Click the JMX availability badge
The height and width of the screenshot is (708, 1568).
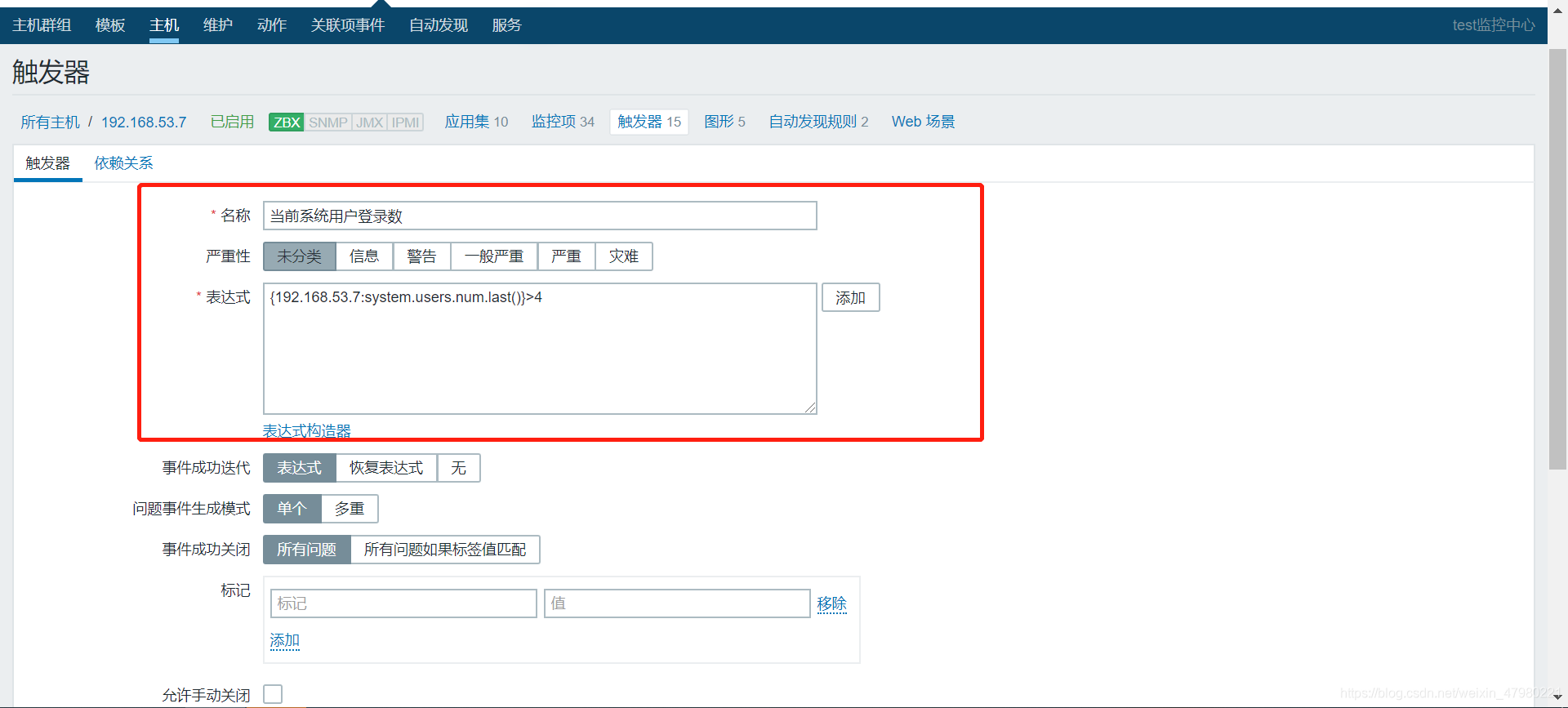coord(369,122)
